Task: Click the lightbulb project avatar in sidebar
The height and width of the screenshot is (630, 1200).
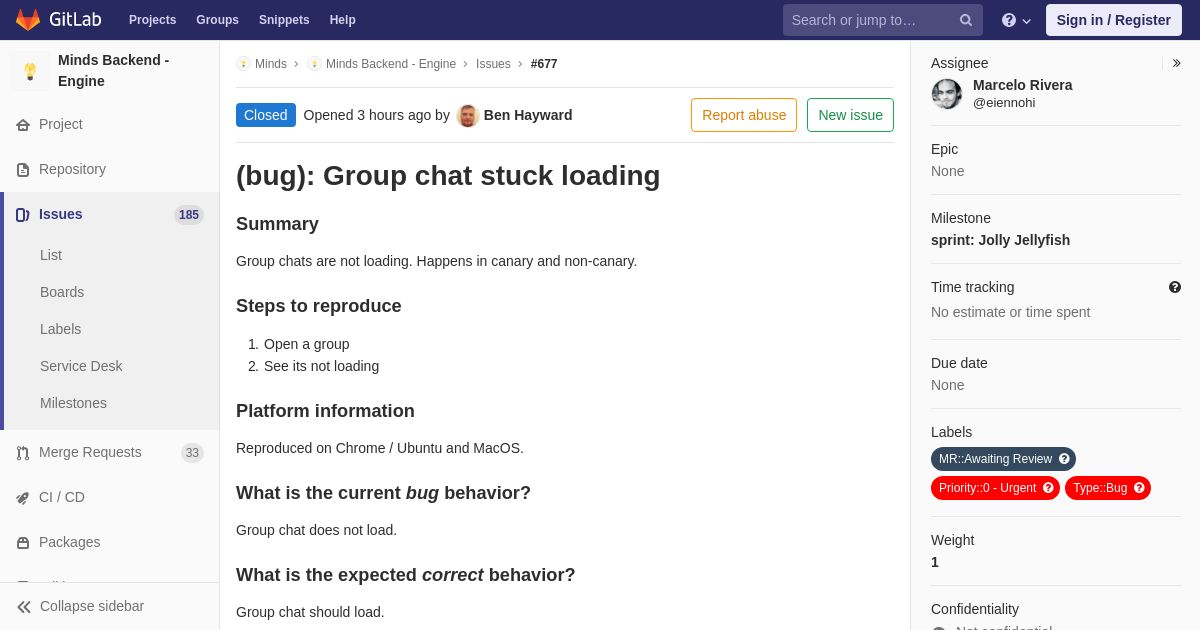Action: tap(30, 71)
